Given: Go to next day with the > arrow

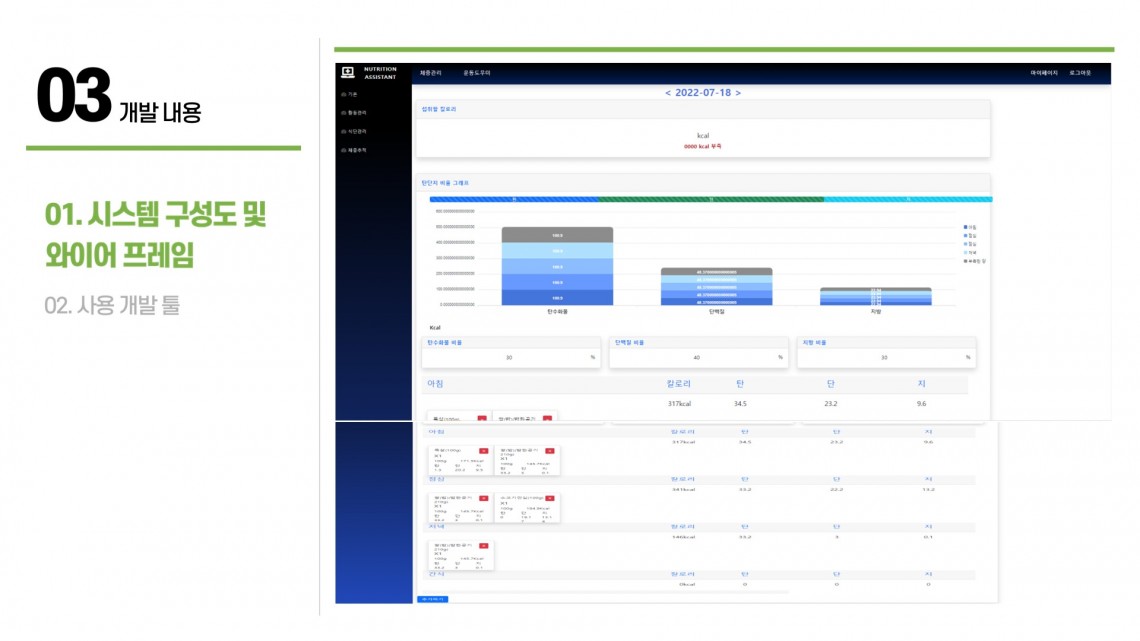Looking at the screenshot, I should 738,93.
